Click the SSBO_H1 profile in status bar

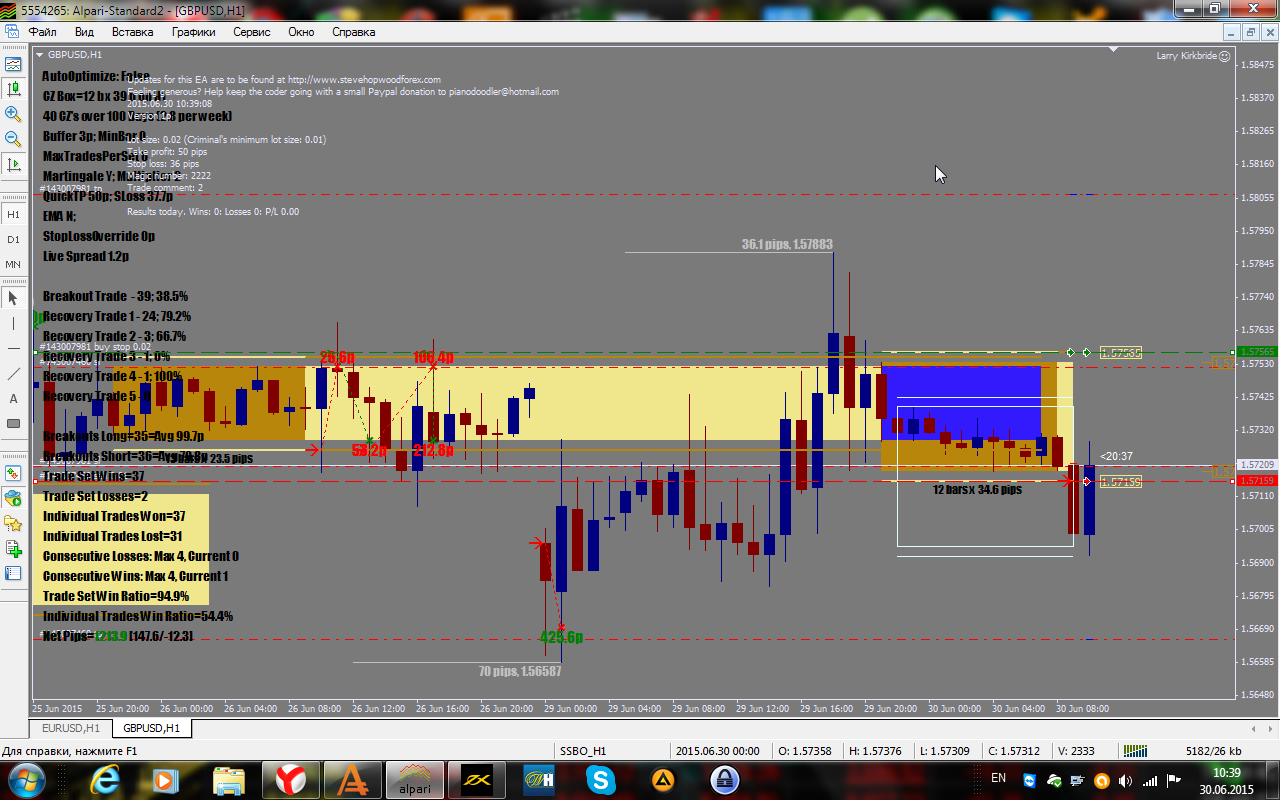point(582,751)
